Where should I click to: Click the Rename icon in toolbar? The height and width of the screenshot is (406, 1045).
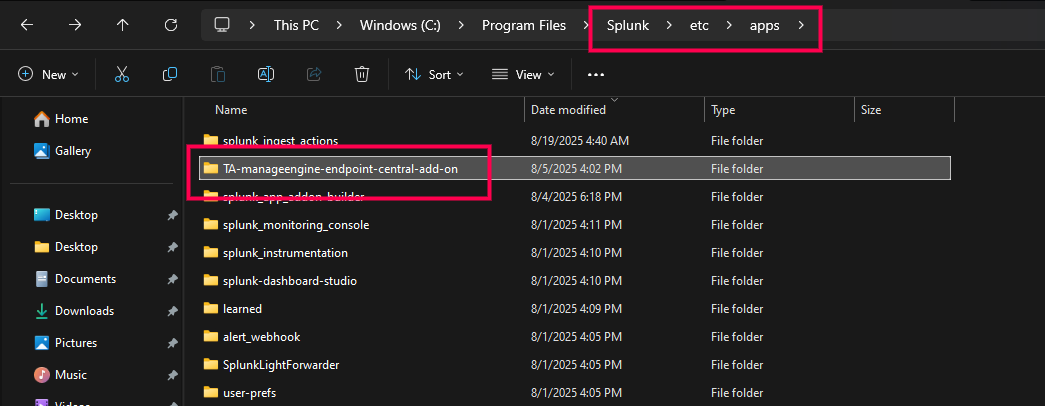point(266,74)
